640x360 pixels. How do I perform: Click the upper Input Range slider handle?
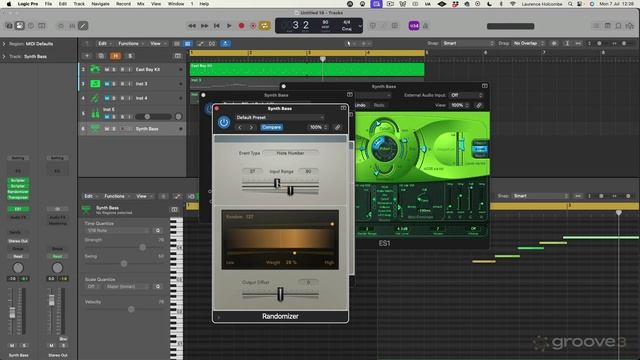[277, 183]
